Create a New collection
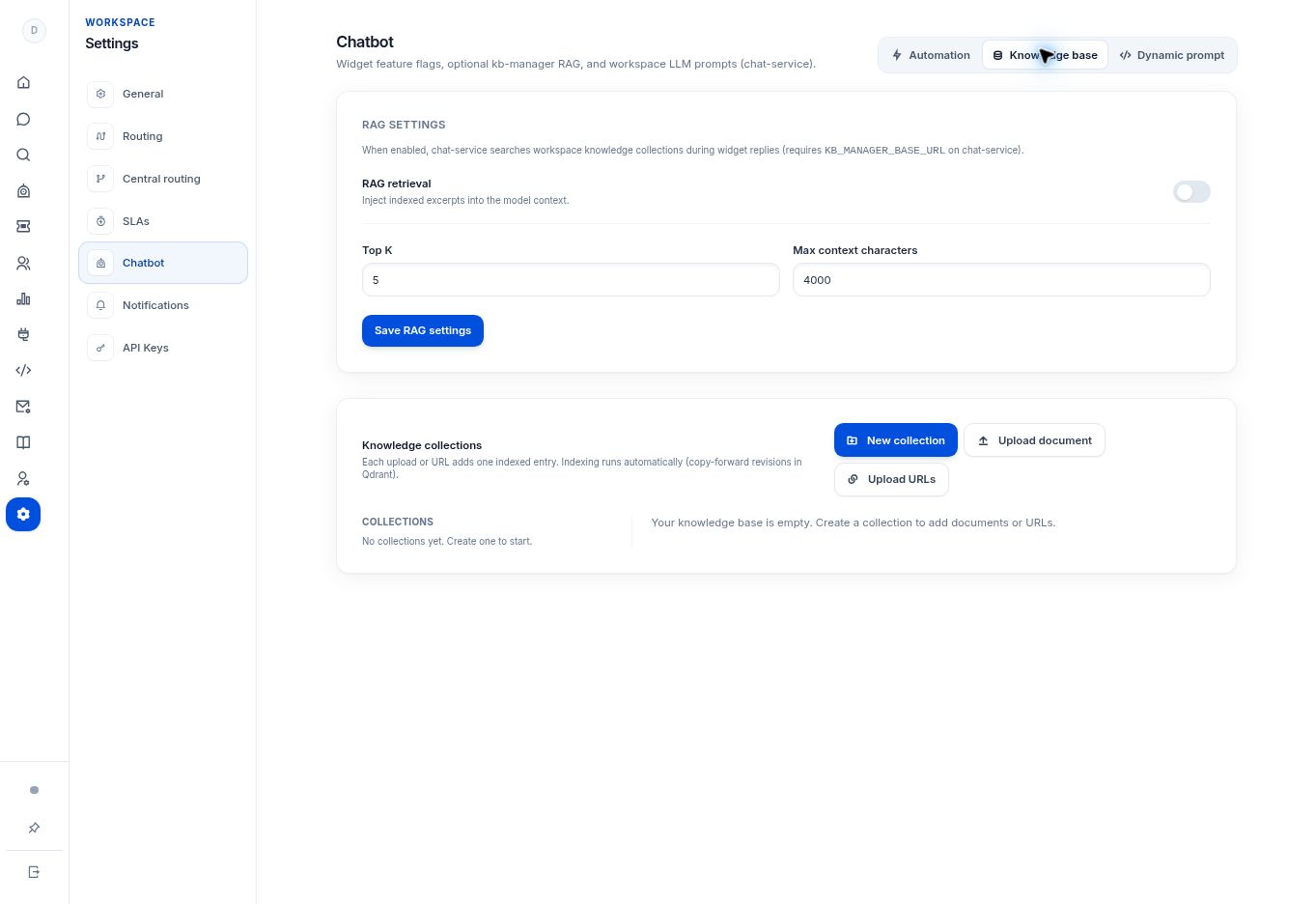Viewport: 1316px width, 904px height. tap(896, 440)
